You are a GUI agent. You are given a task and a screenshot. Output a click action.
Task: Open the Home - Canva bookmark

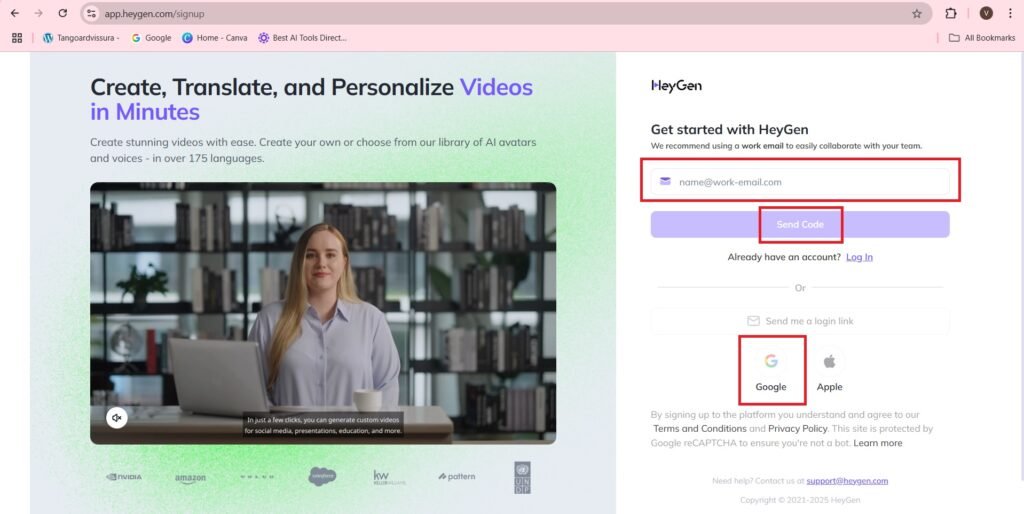tap(215, 38)
